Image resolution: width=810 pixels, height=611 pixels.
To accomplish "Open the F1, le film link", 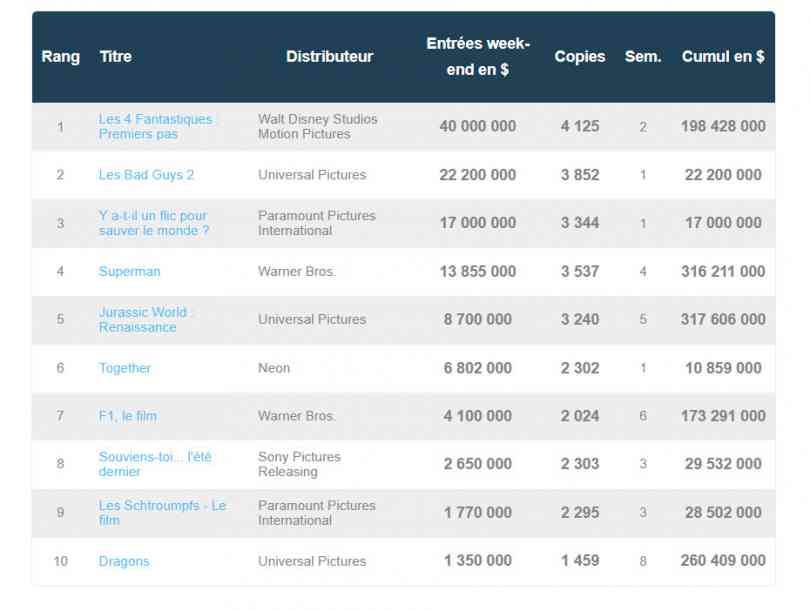I will point(128,416).
